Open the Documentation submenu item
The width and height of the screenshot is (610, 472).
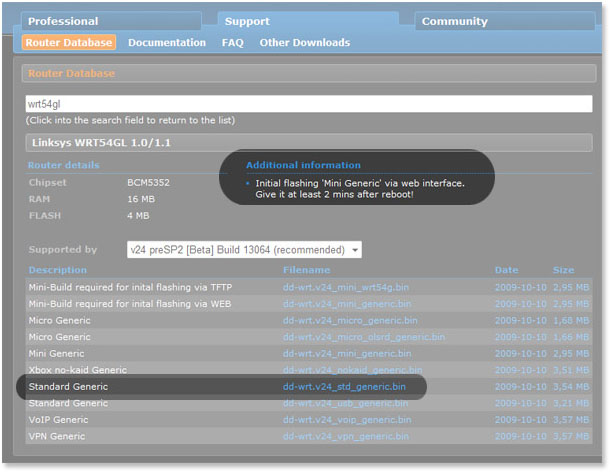[167, 42]
